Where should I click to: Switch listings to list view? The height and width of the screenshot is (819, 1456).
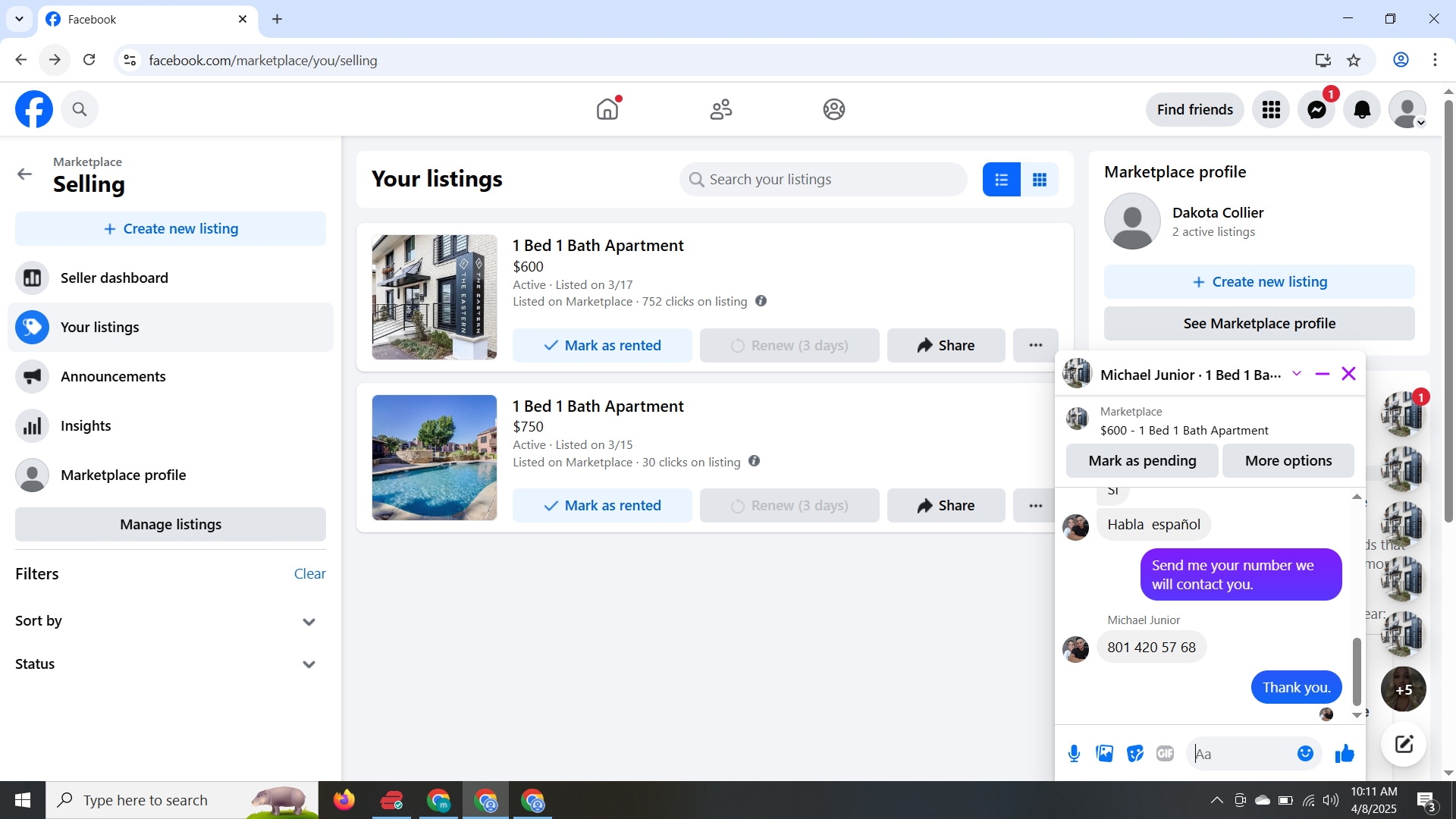click(x=1001, y=180)
